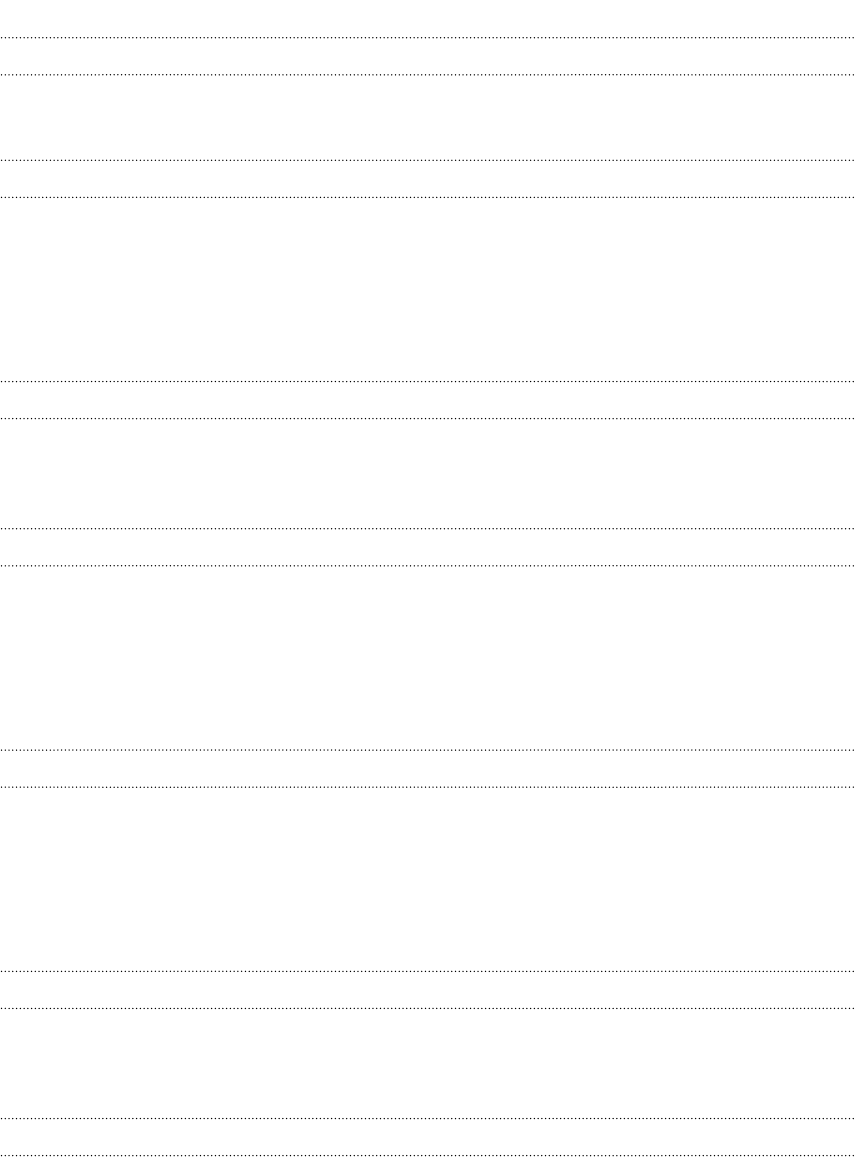Viewport: 855px width, 1157px height.
Task: Click blank area between third and fourth bands
Action: pos(427,473)
